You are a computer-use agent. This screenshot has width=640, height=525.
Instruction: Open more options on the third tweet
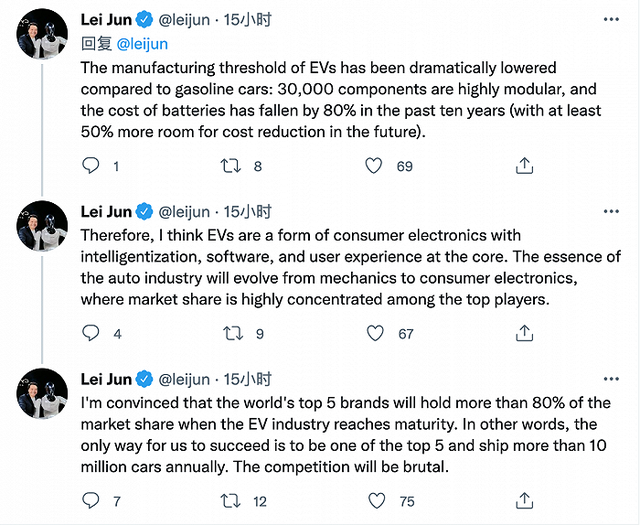click(x=609, y=378)
